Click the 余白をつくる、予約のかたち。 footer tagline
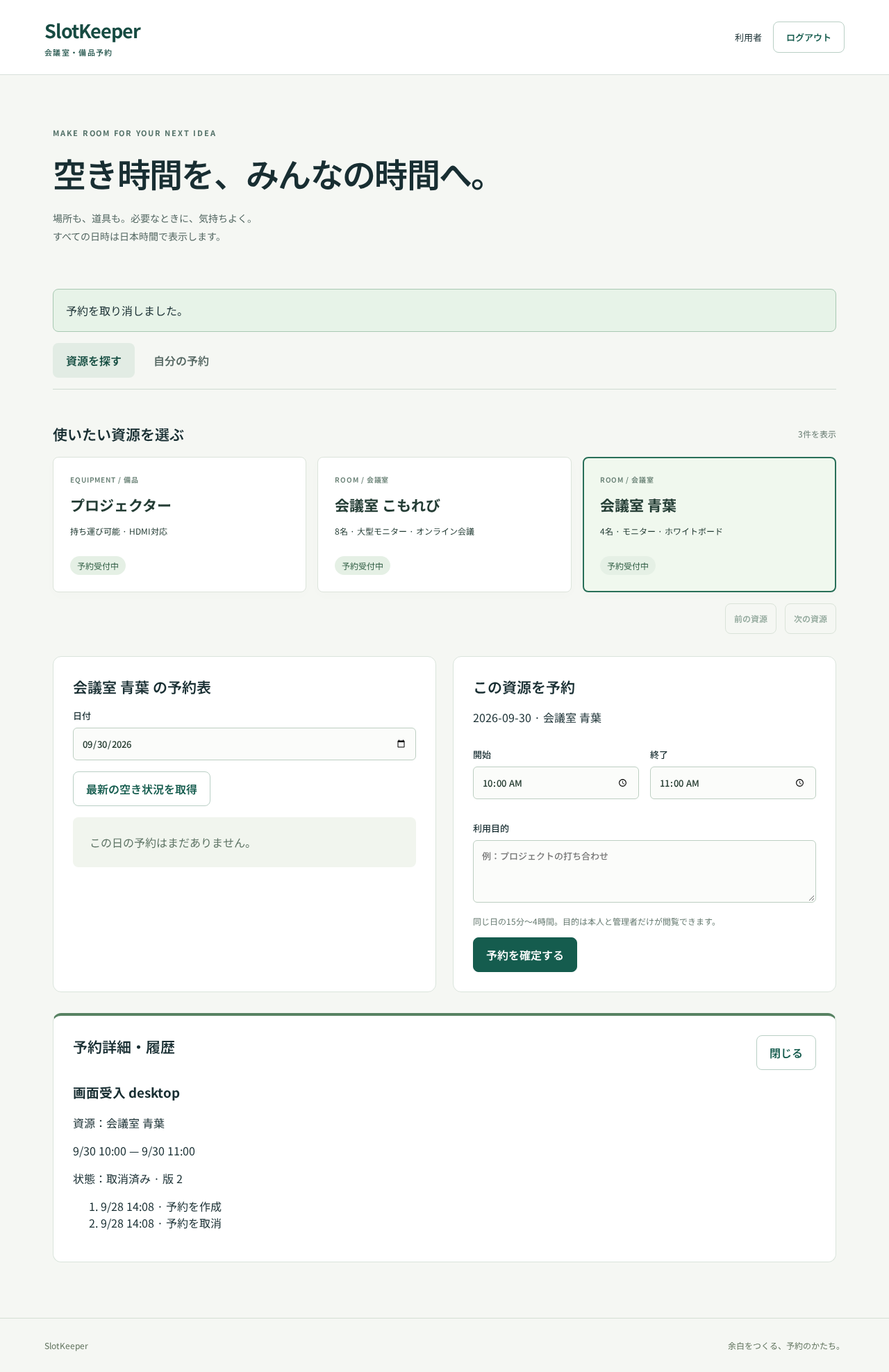 pyautogui.click(x=786, y=1346)
